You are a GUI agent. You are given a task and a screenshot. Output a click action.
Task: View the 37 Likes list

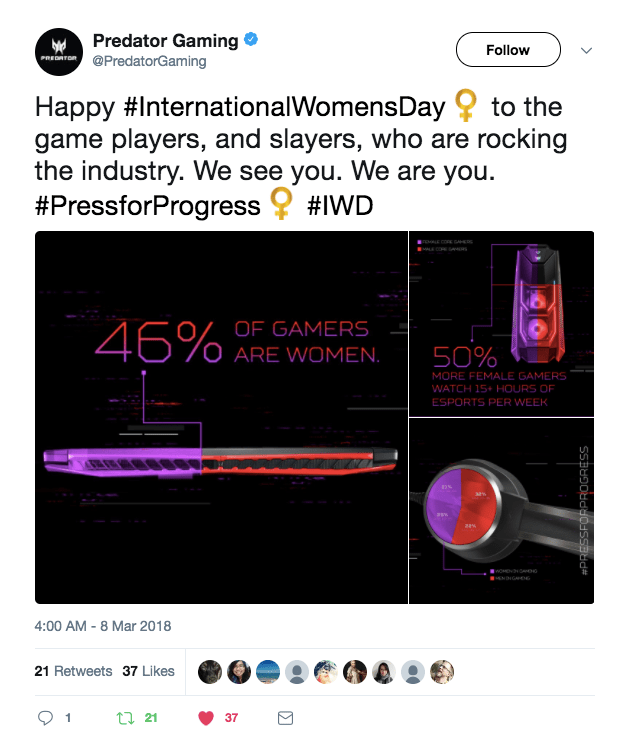[x=148, y=671]
